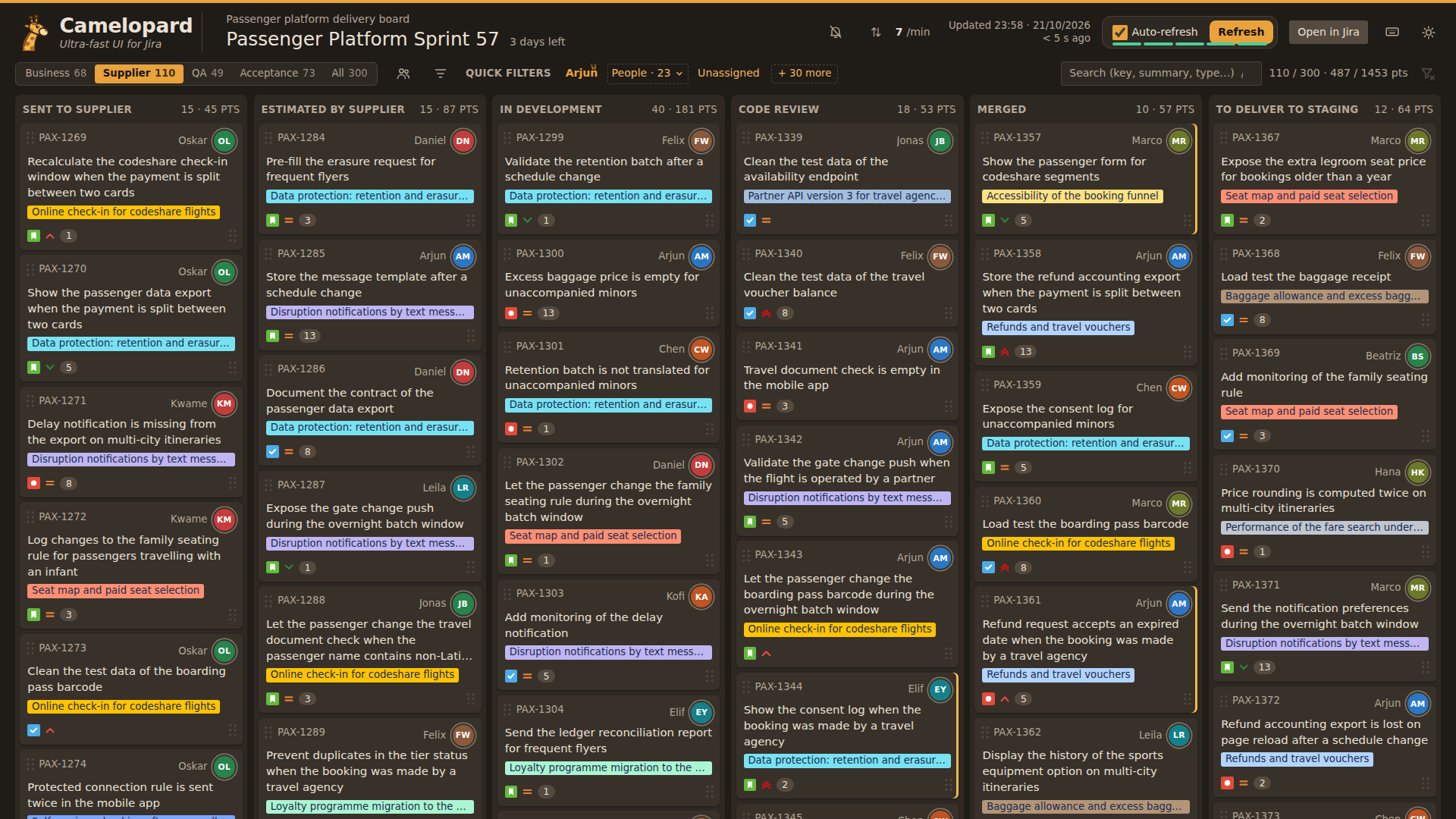Clear filters with the crossed funnel icon
Screen dimensions: 1456x819
pyautogui.click(x=1429, y=74)
